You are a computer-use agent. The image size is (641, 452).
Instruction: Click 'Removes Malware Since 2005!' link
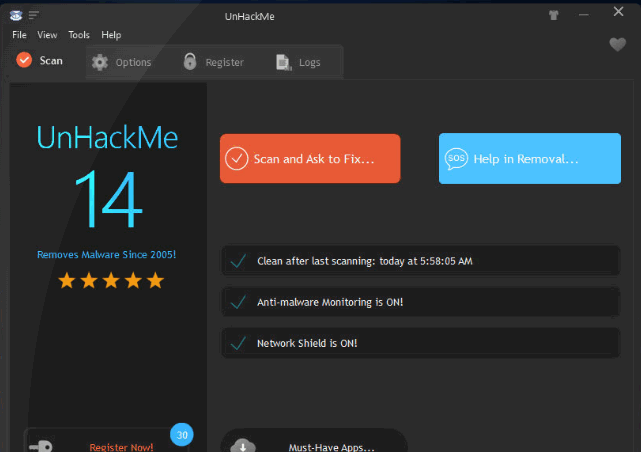click(x=106, y=255)
